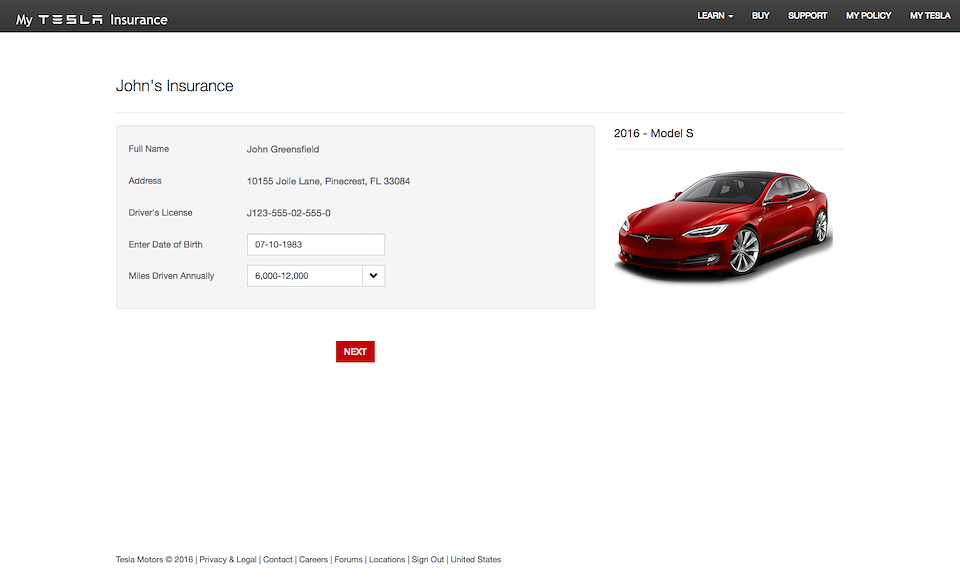Click the red Model S car image
This screenshot has width=960, height=586.
click(724, 224)
